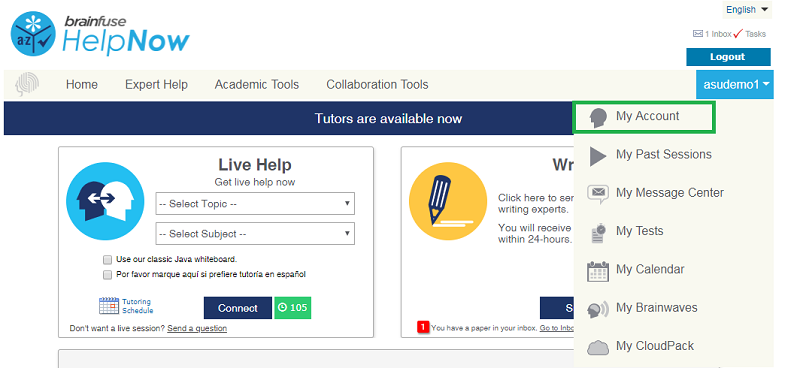This screenshot has height=368, width=800.
Task: Open the Home nav item
Action: coord(82,85)
